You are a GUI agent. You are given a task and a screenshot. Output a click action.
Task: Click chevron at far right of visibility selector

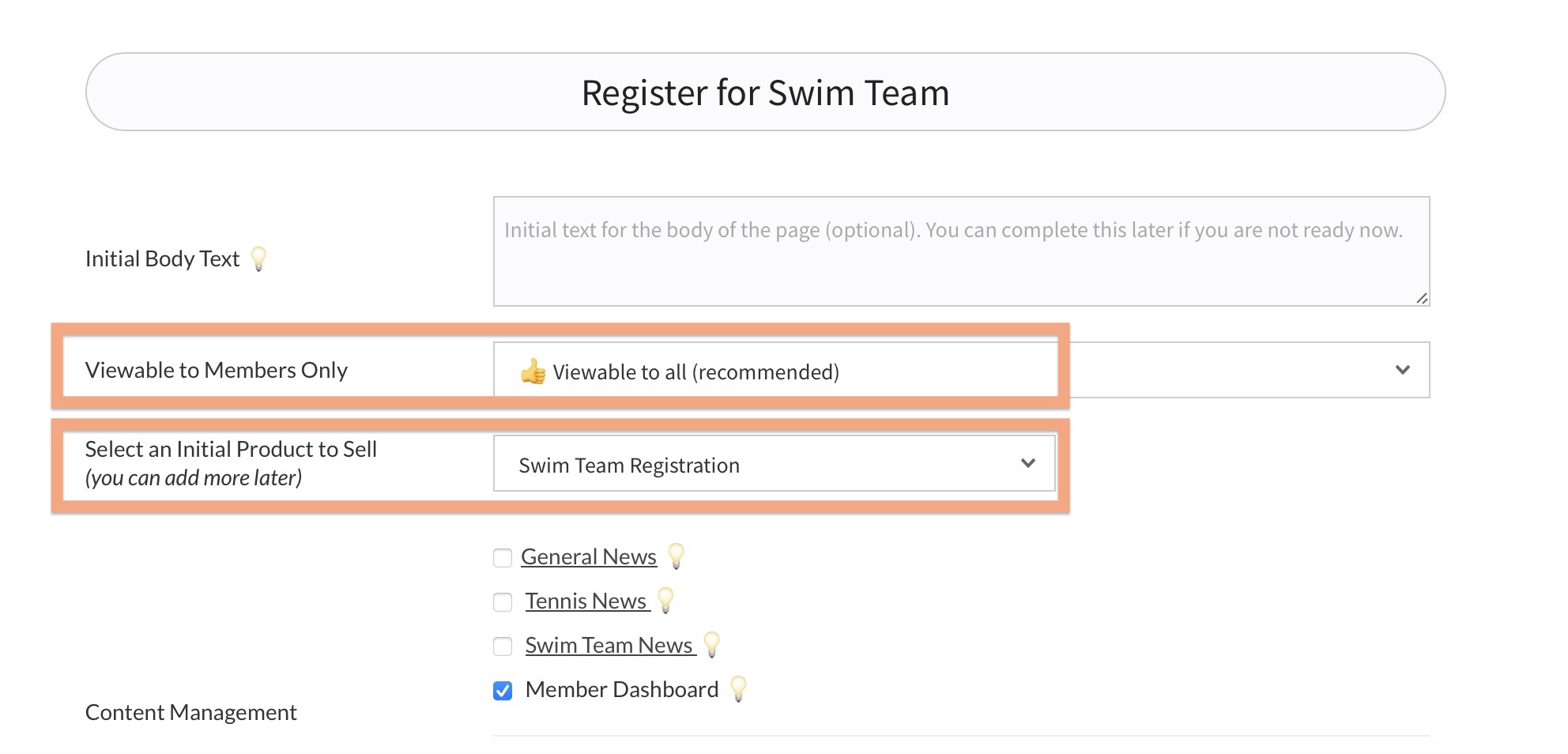pos(1403,370)
